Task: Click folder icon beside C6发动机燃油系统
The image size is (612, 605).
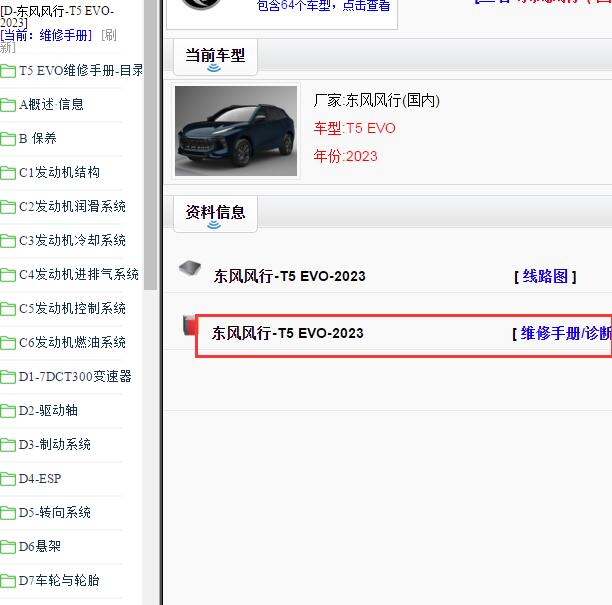Action: click(x=8, y=343)
